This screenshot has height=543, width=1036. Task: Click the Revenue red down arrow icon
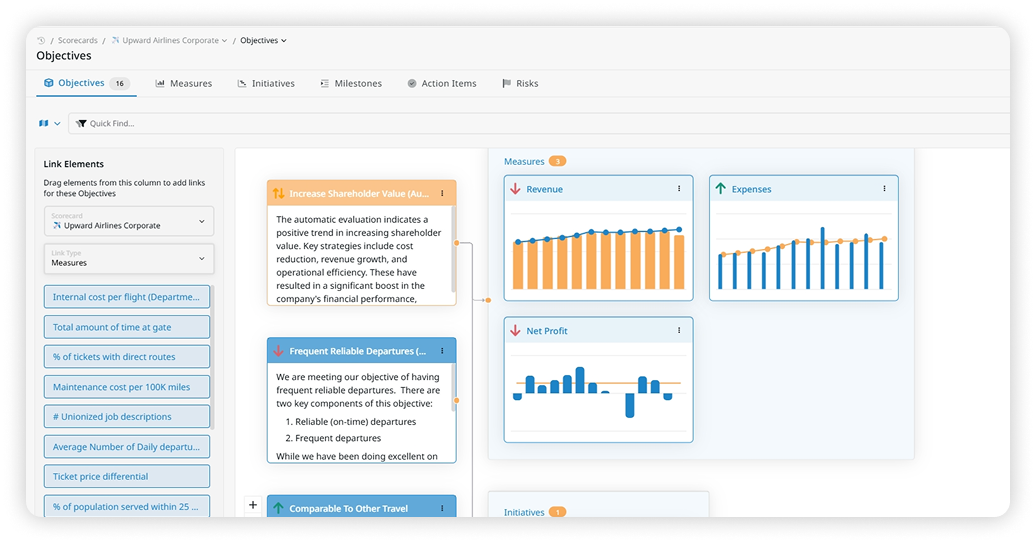(515, 189)
